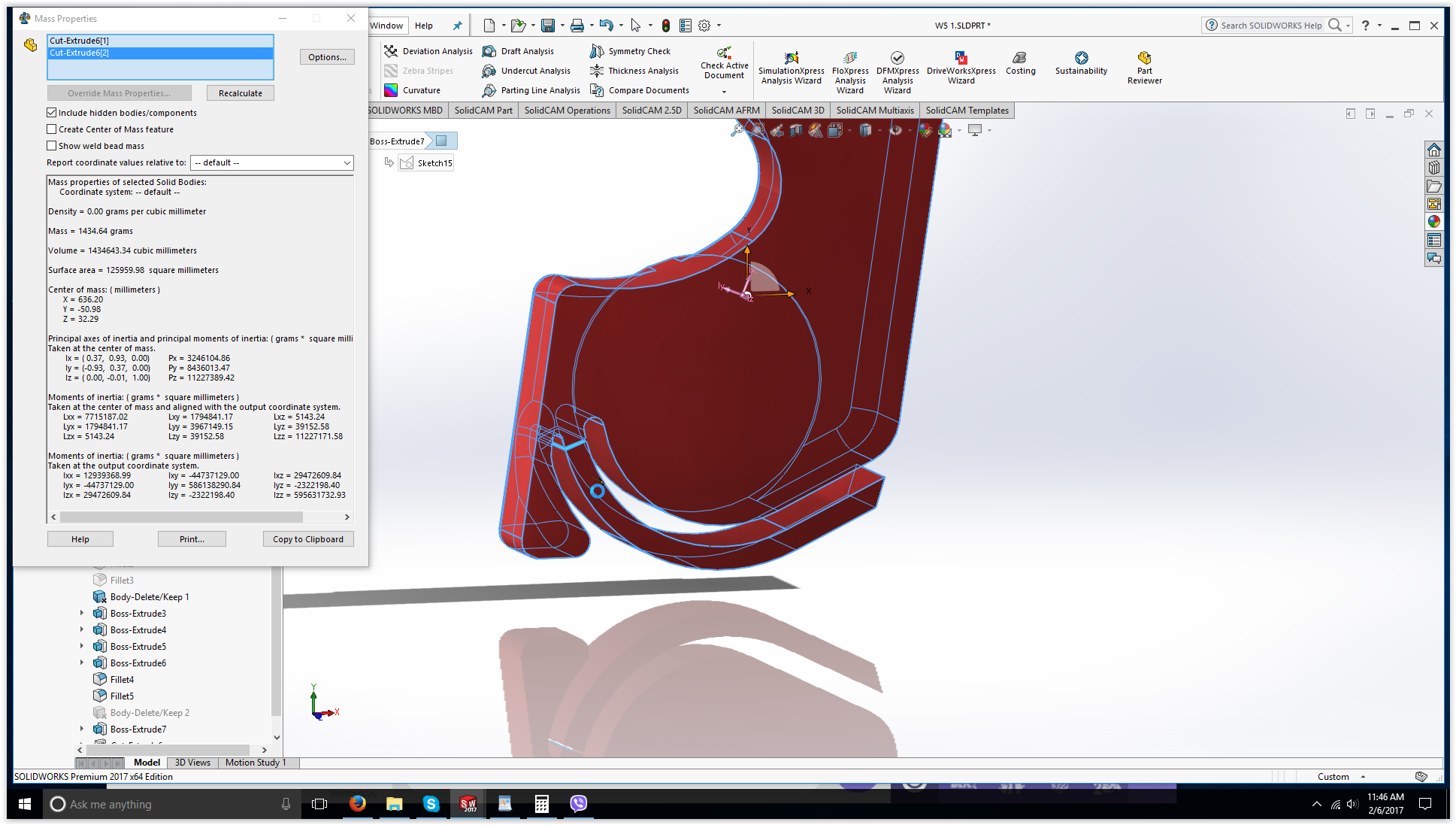1456x825 pixels.
Task: Open SimulationXpress Analysis Wizard
Action: point(791,68)
